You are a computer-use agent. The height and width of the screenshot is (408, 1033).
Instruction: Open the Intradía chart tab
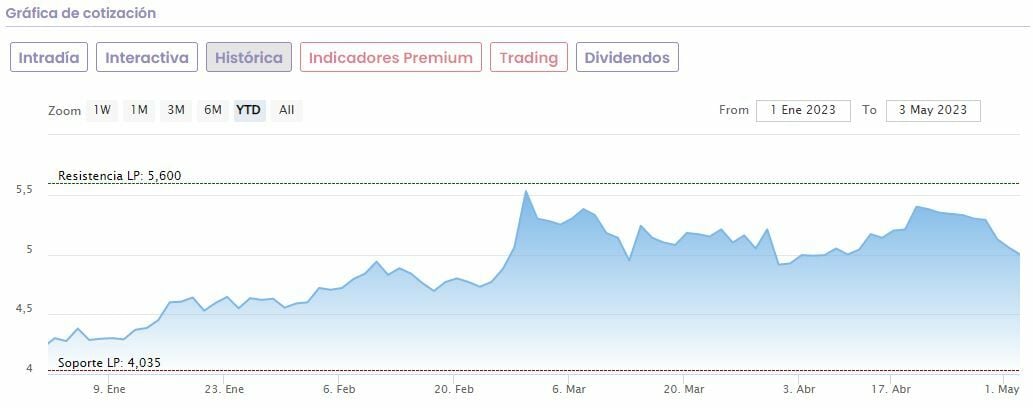(x=50, y=57)
